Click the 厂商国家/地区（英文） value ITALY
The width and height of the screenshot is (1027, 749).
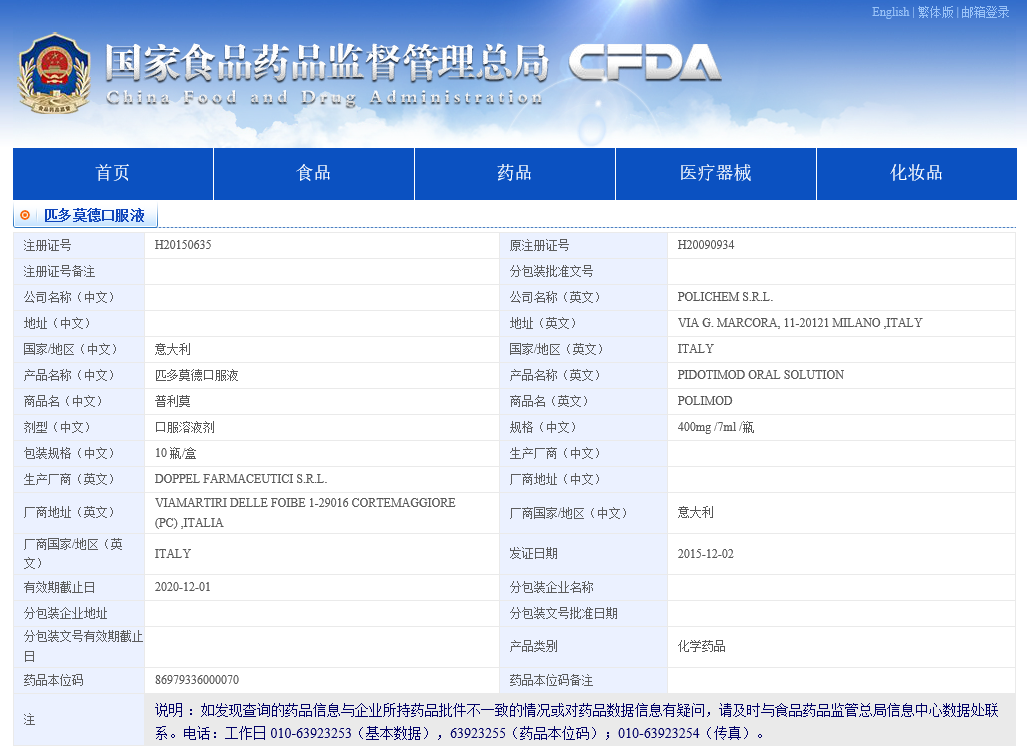(x=173, y=554)
